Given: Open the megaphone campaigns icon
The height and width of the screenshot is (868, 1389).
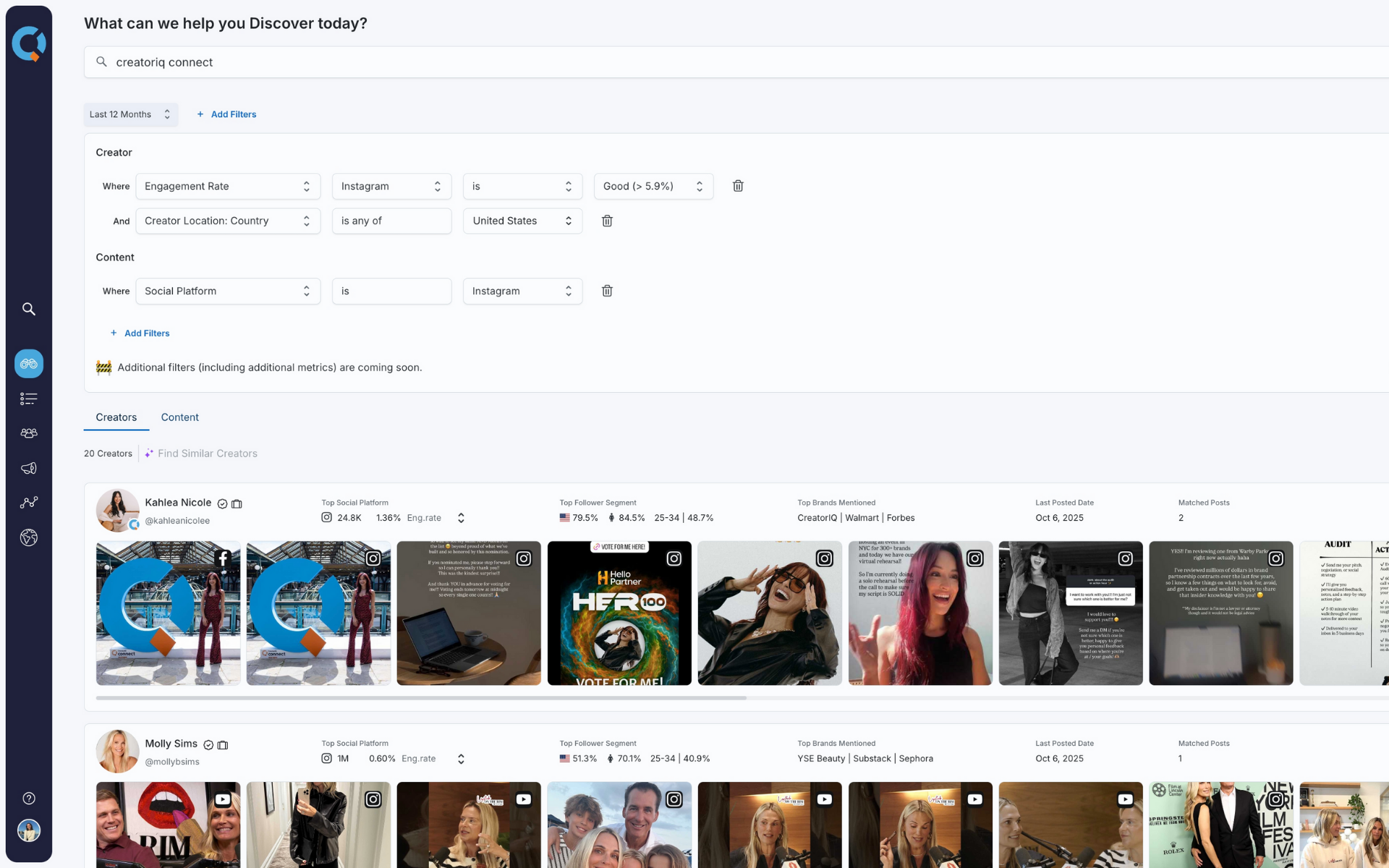Looking at the screenshot, I should click(x=29, y=468).
